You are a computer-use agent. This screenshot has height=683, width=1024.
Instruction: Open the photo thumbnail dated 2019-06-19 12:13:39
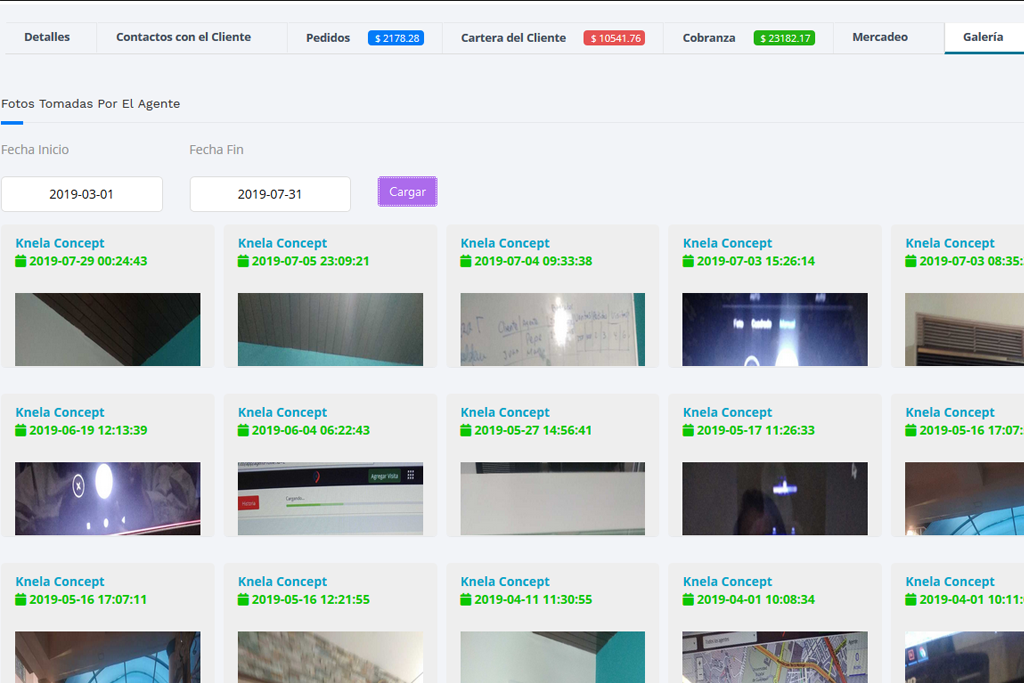(x=108, y=498)
